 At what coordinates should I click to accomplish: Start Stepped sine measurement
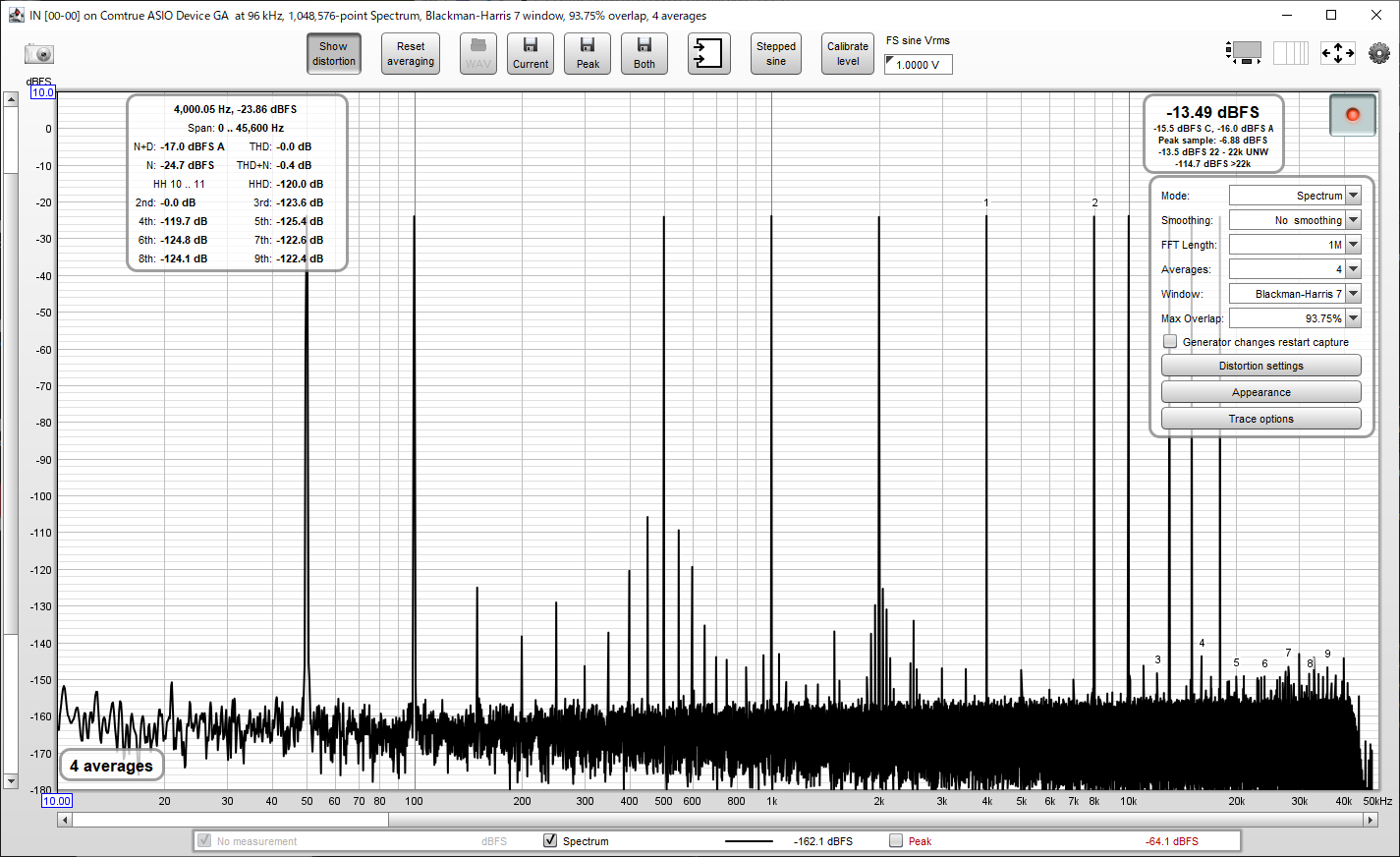click(776, 53)
